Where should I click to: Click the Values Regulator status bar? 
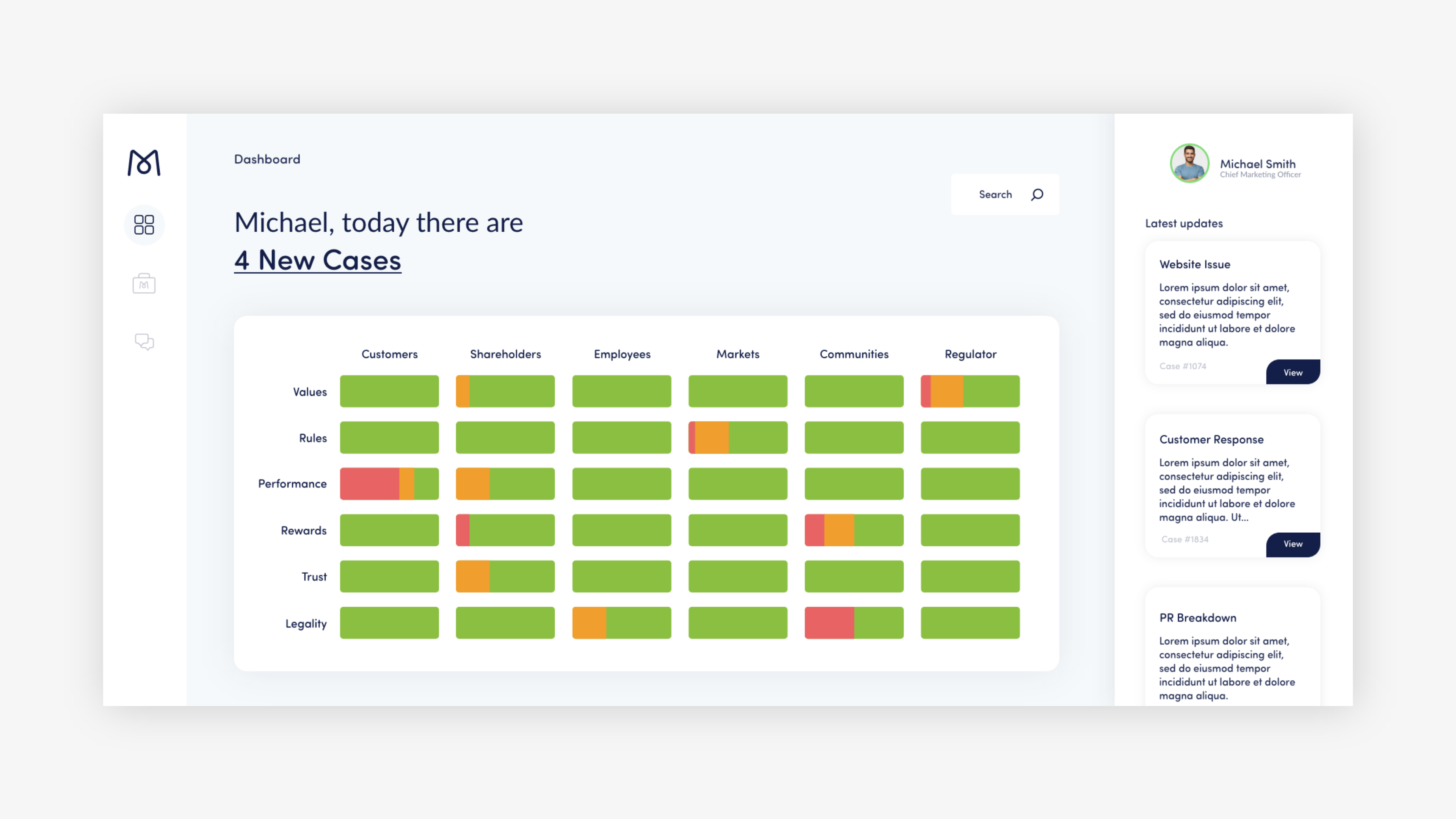970,391
